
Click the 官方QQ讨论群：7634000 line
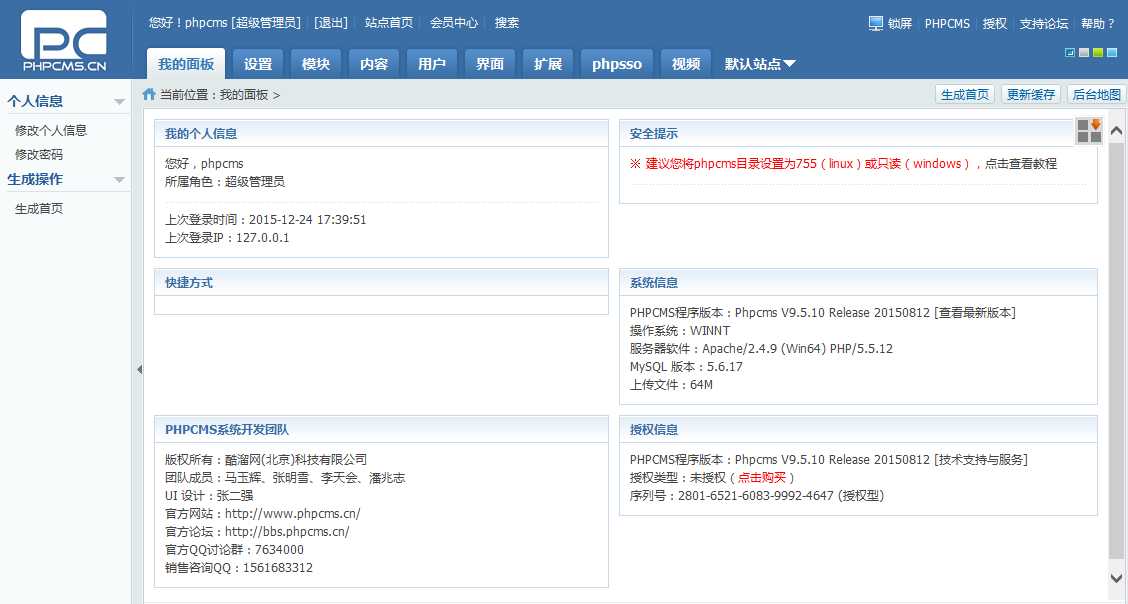click(235, 550)
